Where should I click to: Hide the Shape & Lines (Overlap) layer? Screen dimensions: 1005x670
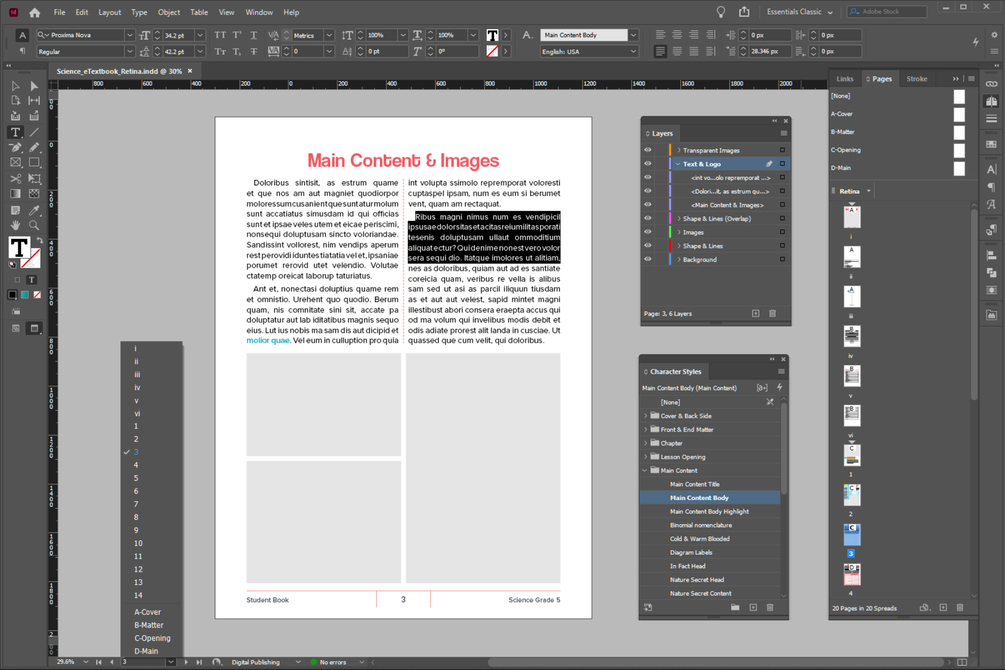coord(647,218)
